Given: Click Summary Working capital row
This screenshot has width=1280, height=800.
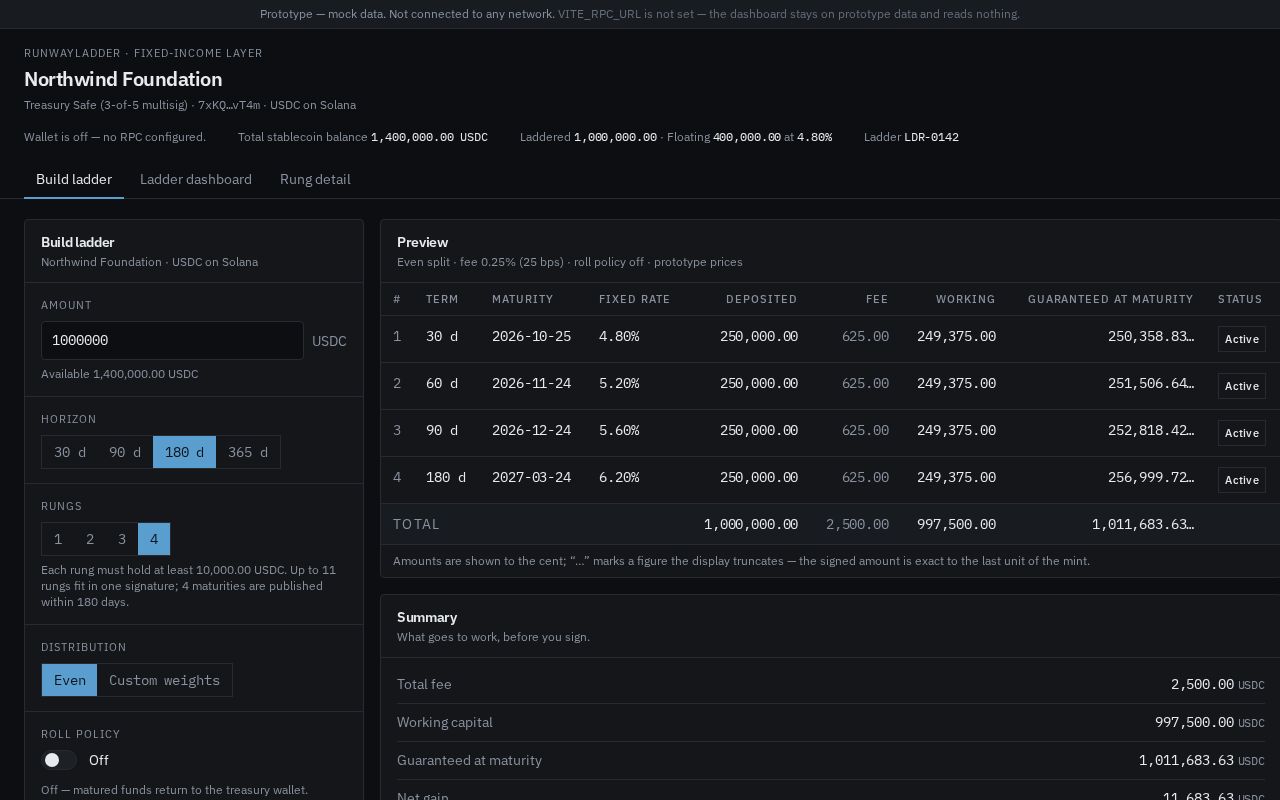Looking at the screenshot, I should (x=830, y=722).
